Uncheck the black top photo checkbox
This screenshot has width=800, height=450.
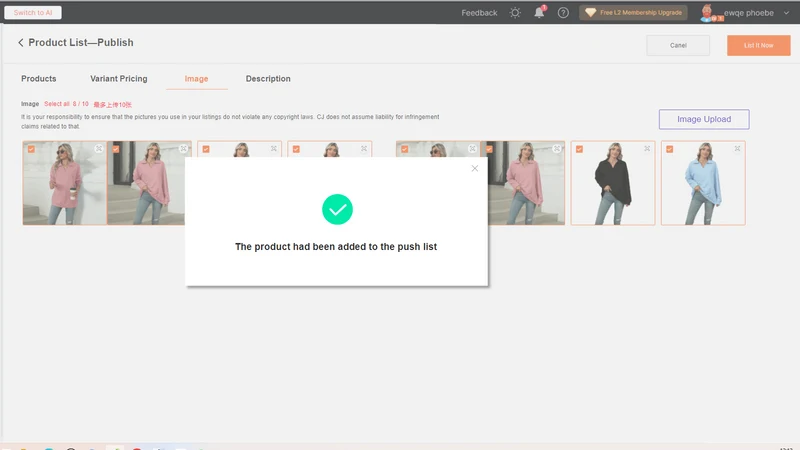(x=579, y=149)
